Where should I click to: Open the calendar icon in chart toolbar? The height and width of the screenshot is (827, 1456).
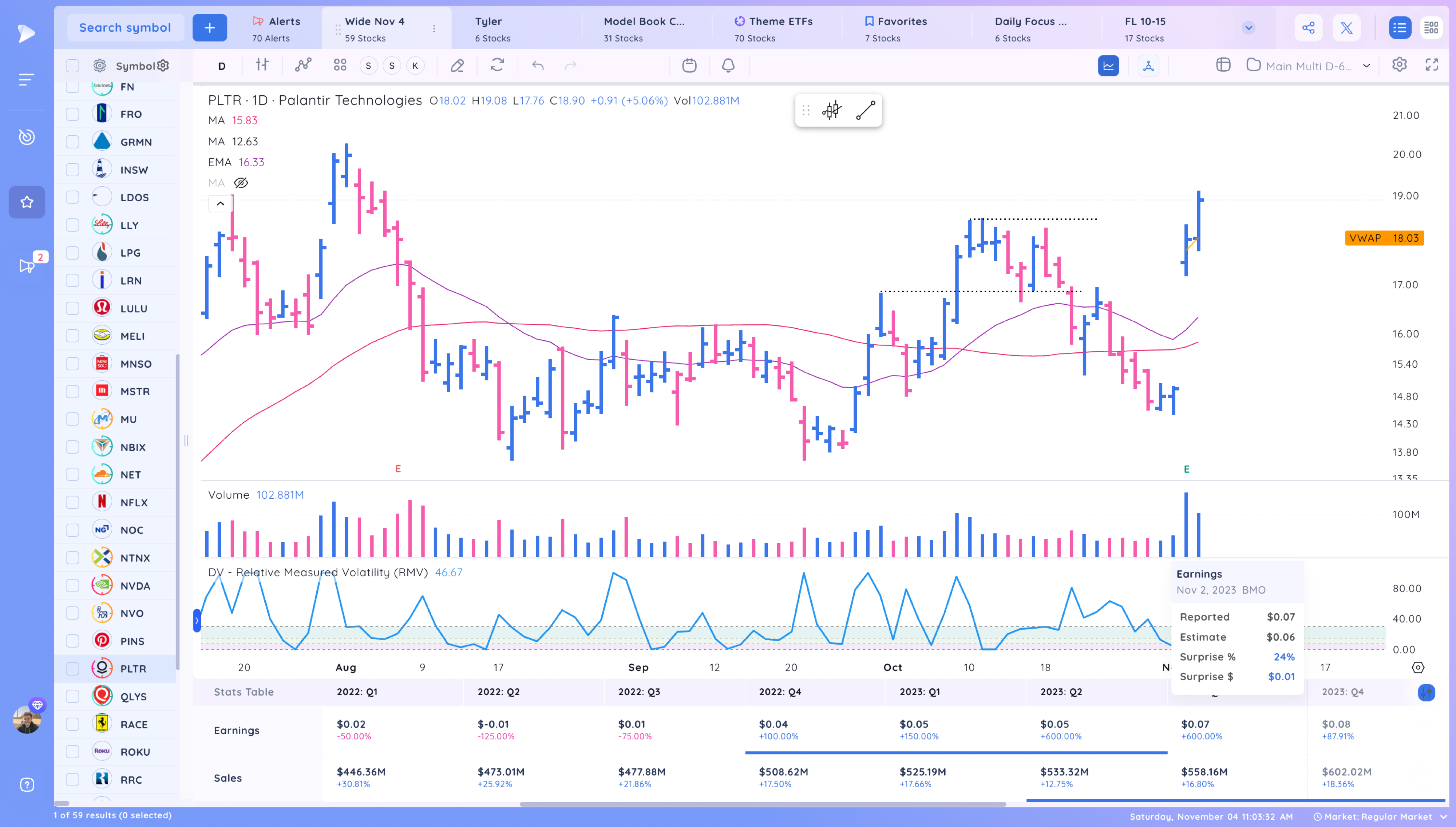tap(689, 65)
